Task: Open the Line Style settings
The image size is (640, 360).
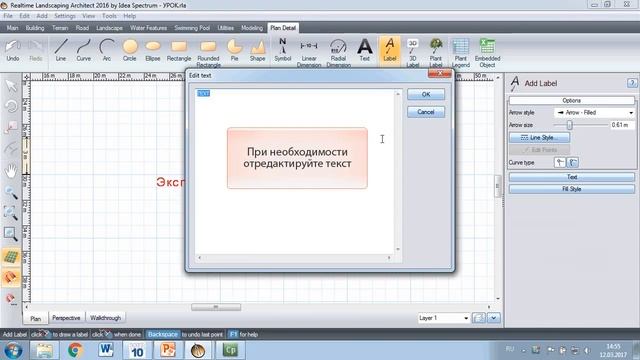Action: coord(539,138)
